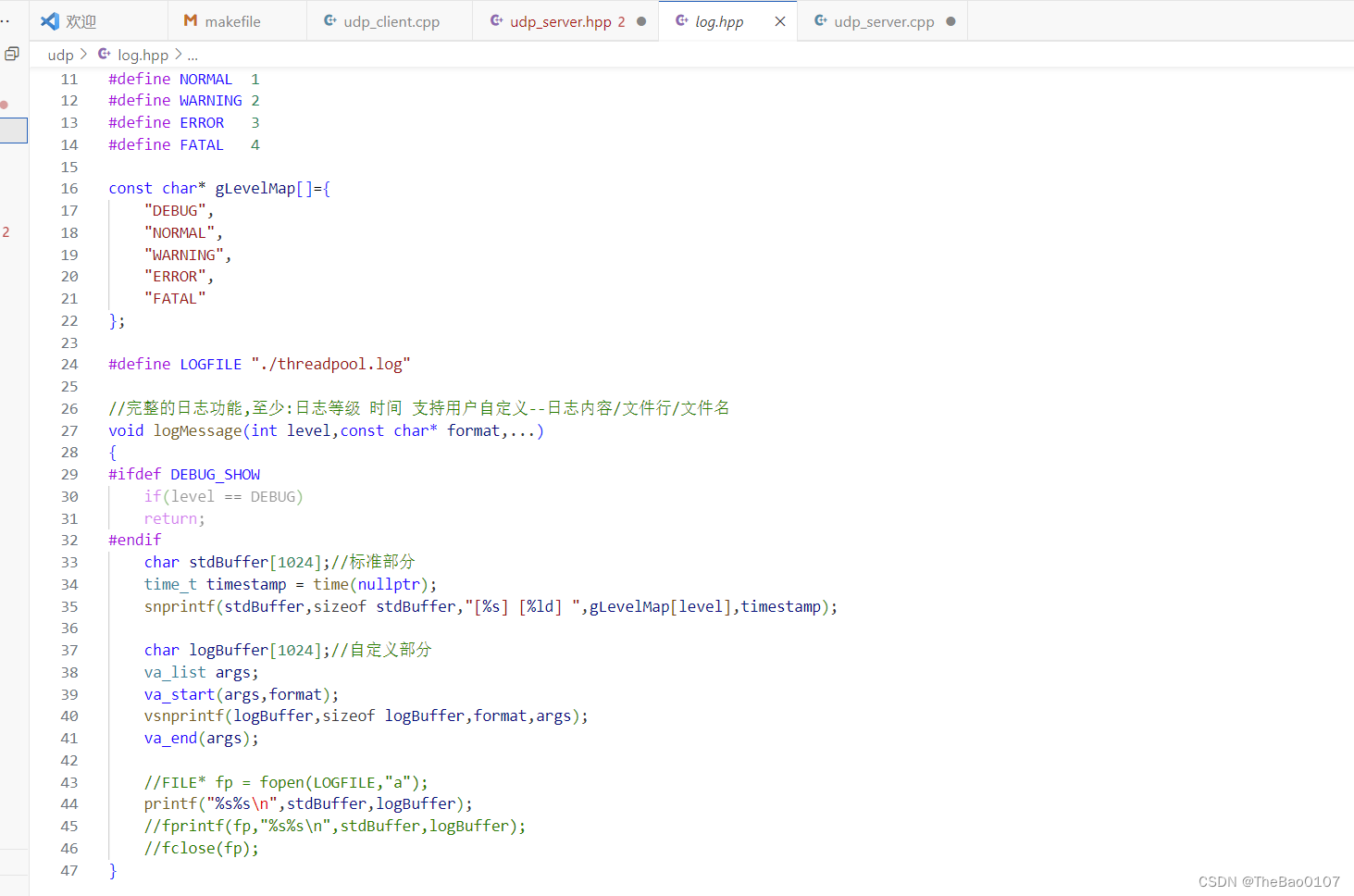Image resolution: width=1354 pixels, height=896 pixels.
Task: Click the "DEBUG" string on line 17
Action: (175, 211)
